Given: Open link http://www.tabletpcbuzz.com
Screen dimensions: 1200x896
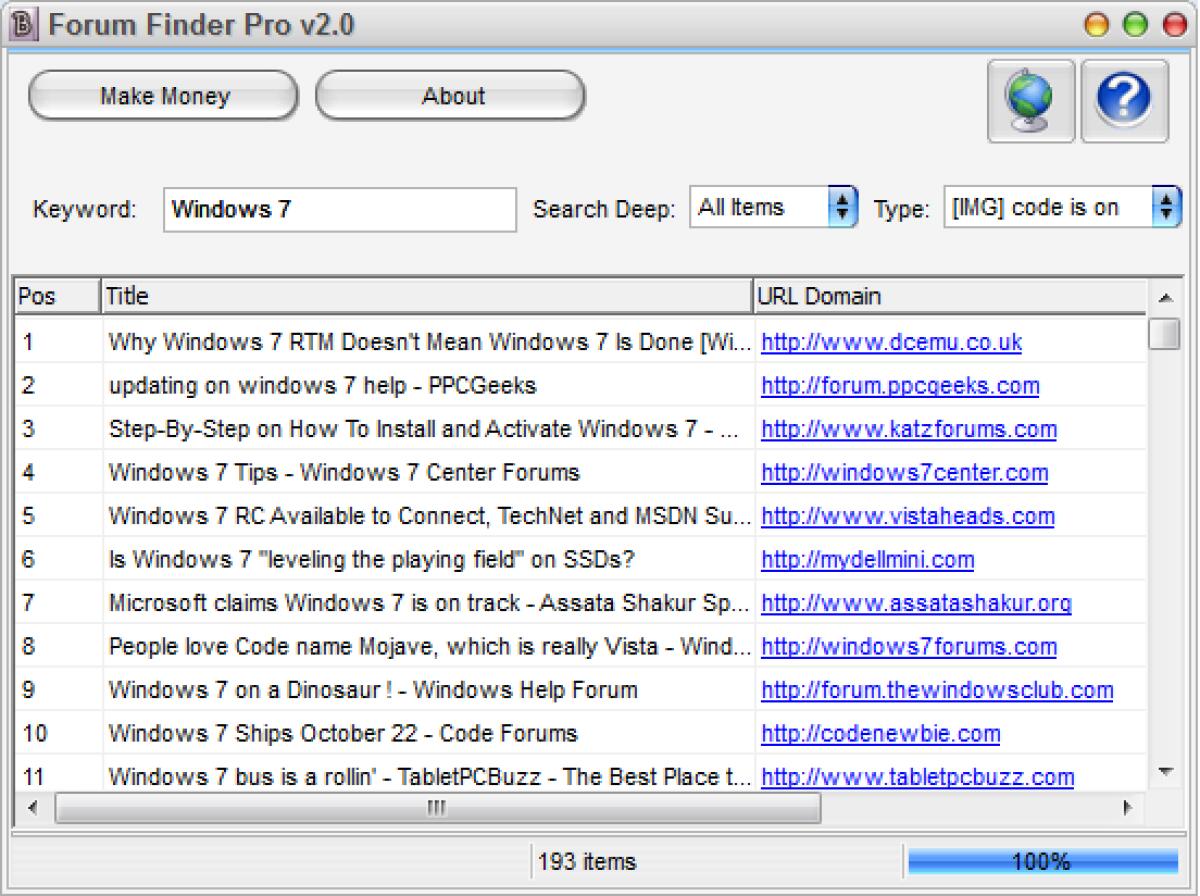Looking at the screenshot, I should click(x=918, y=777).
